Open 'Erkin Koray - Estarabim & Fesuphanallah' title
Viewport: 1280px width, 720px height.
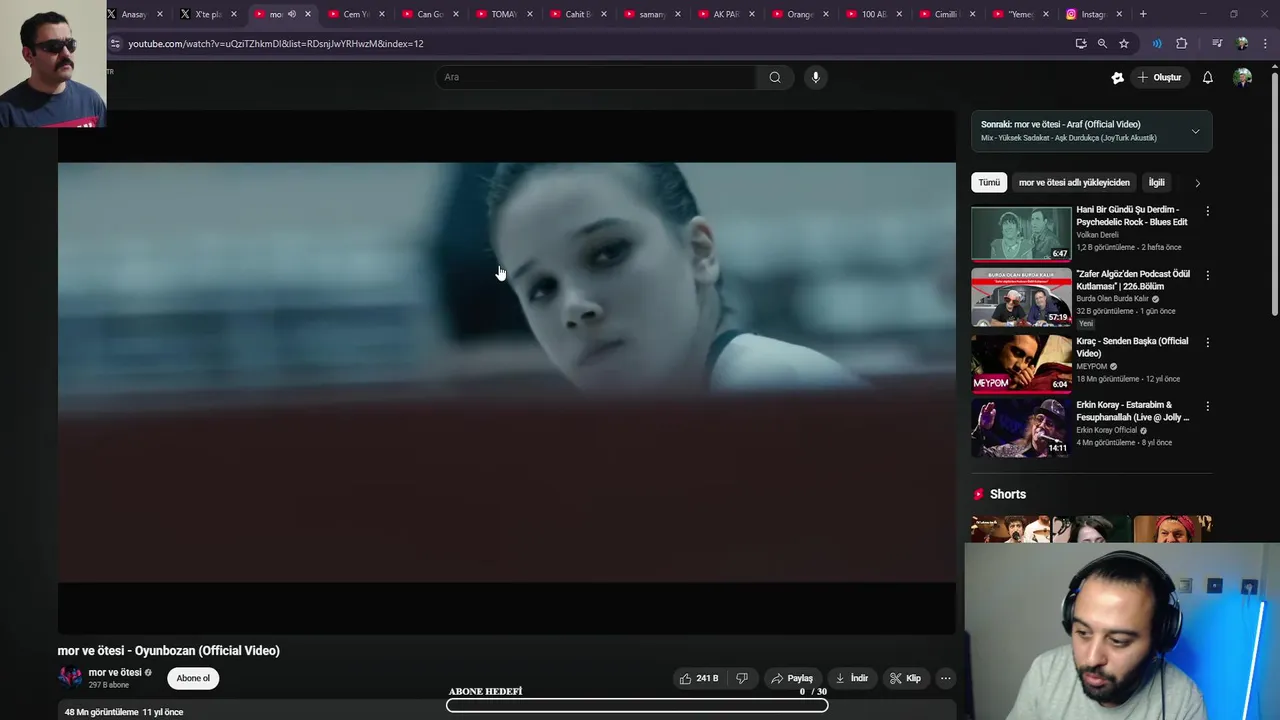pos(1133,411)
